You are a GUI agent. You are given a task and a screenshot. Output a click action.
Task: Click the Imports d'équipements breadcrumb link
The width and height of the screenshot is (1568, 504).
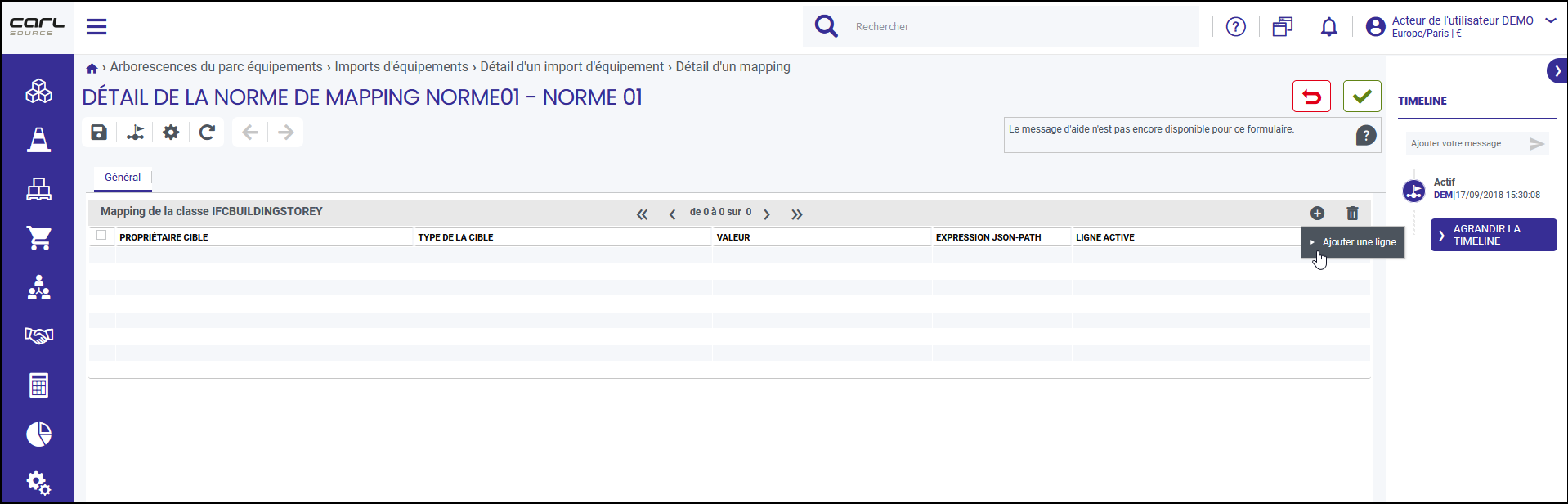coord(401,67)
